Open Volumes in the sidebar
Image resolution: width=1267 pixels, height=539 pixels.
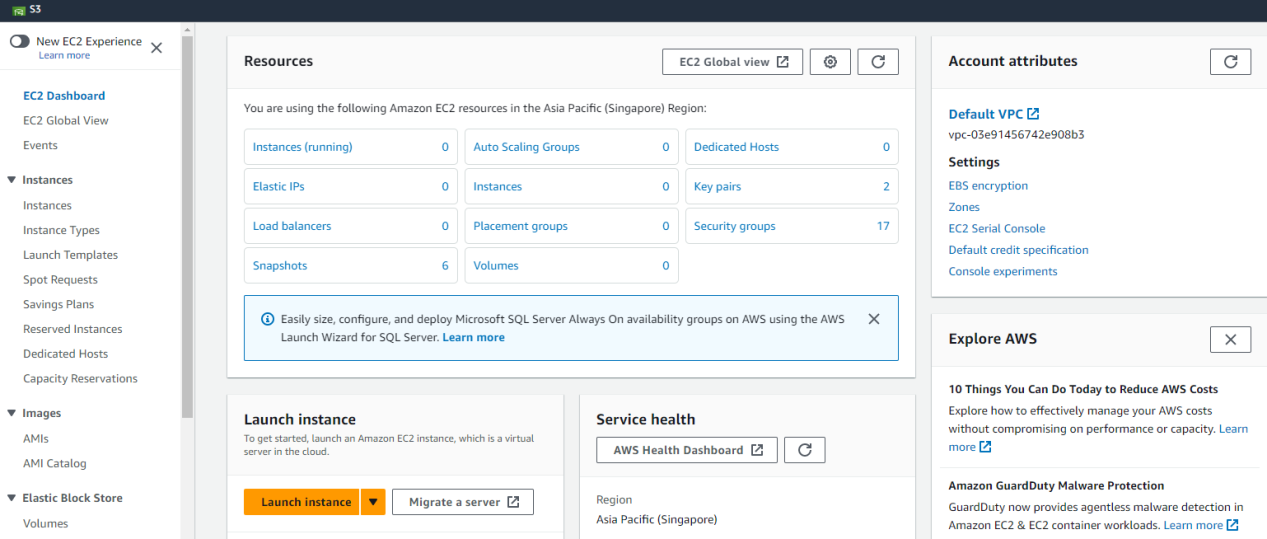(46, 523)
